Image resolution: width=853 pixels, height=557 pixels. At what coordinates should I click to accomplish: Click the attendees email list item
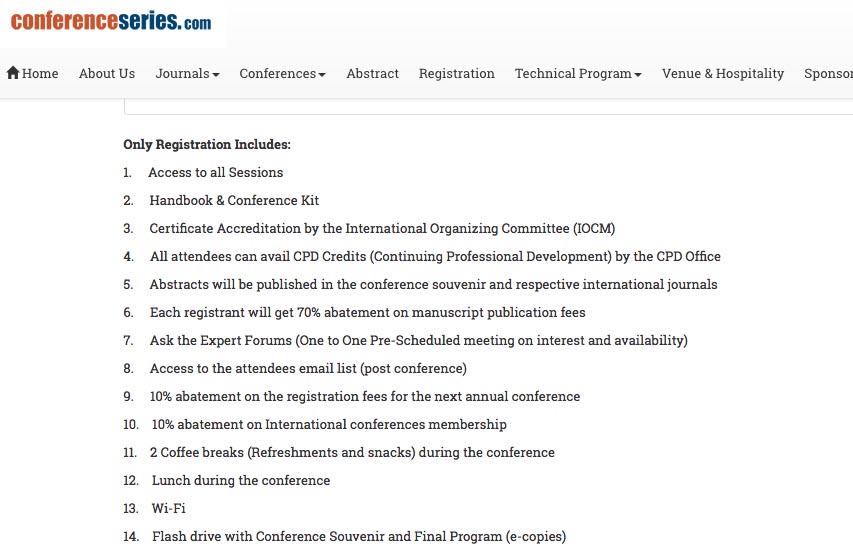tap(308, 368)
